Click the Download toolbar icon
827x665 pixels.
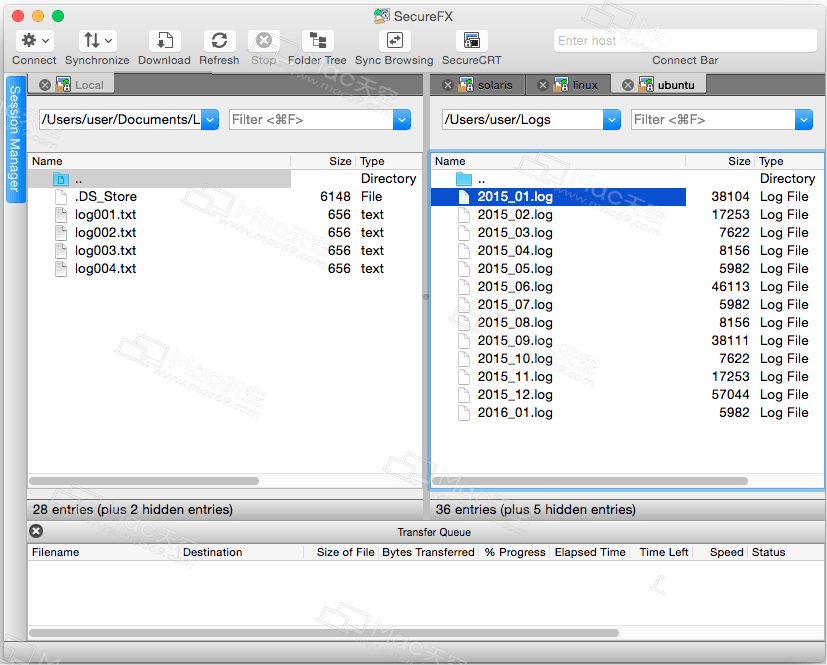165,41
